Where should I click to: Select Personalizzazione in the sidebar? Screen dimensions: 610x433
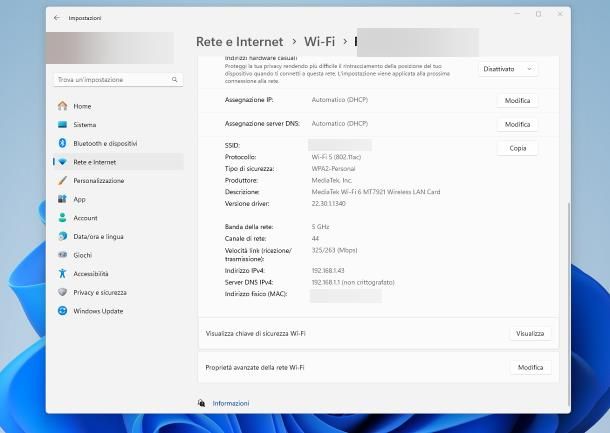point(118,181)
